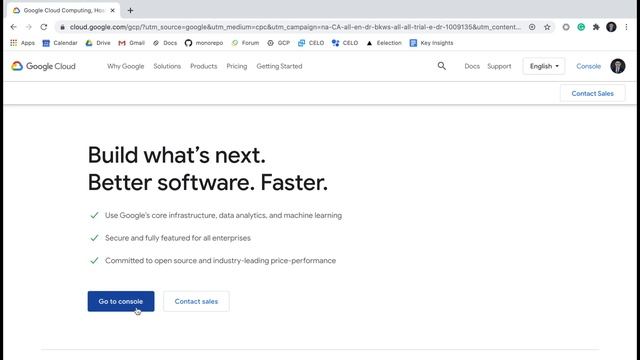The width and height of the screenshot is (640, 360).
Task: Click 'Use Google's core infrastructure' bullet text
Action: pyautogui.click(x=223, y=215)
